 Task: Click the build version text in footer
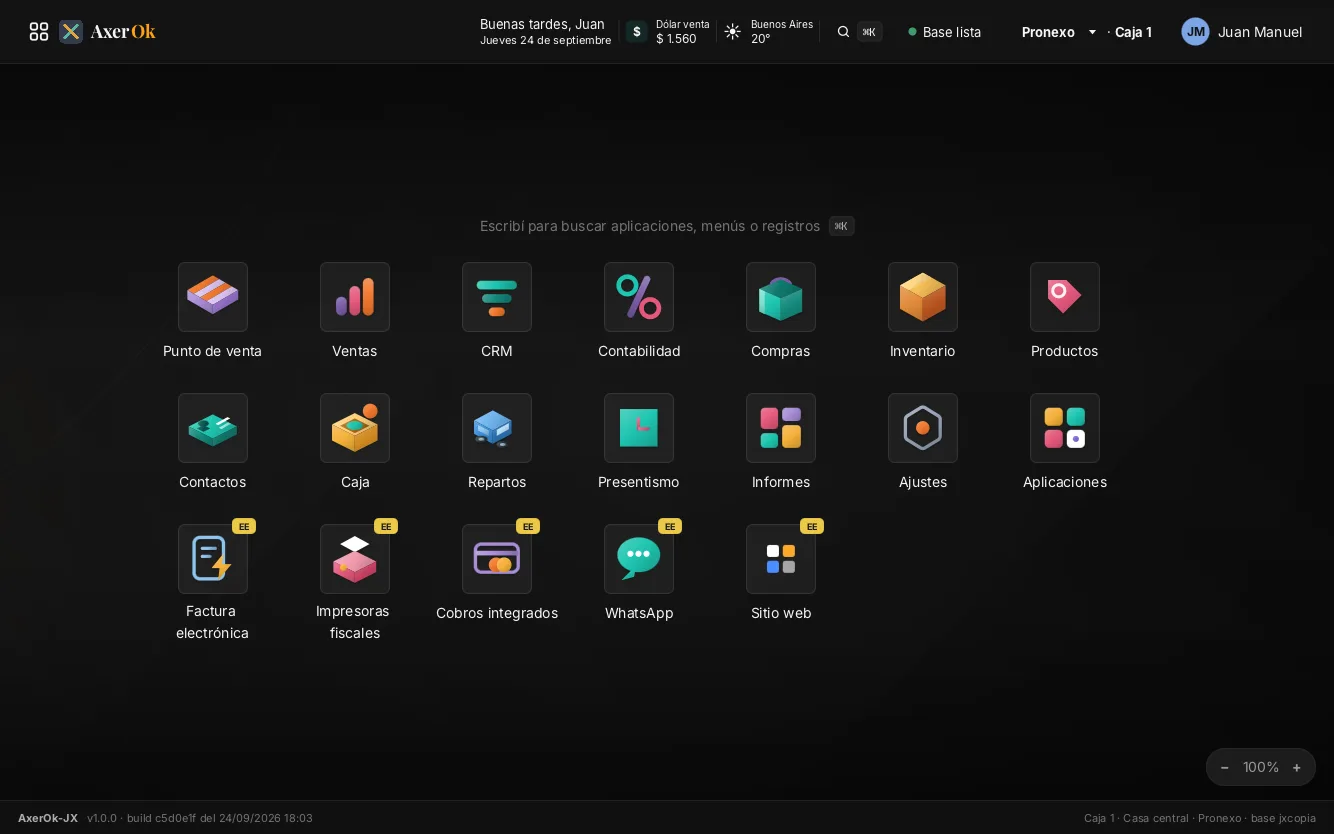200,818
